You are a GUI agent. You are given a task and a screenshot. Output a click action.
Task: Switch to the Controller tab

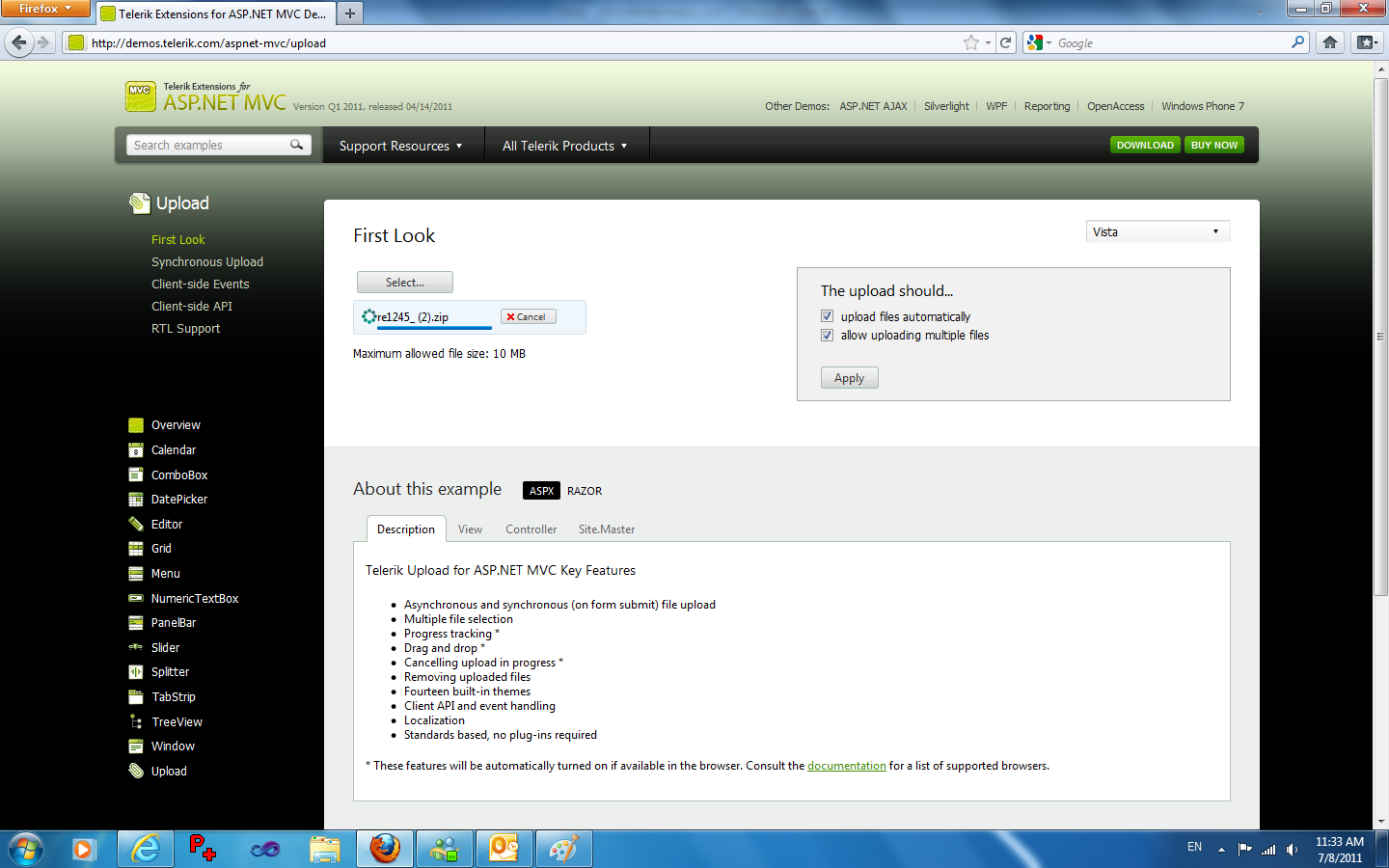tap(531, 529)
